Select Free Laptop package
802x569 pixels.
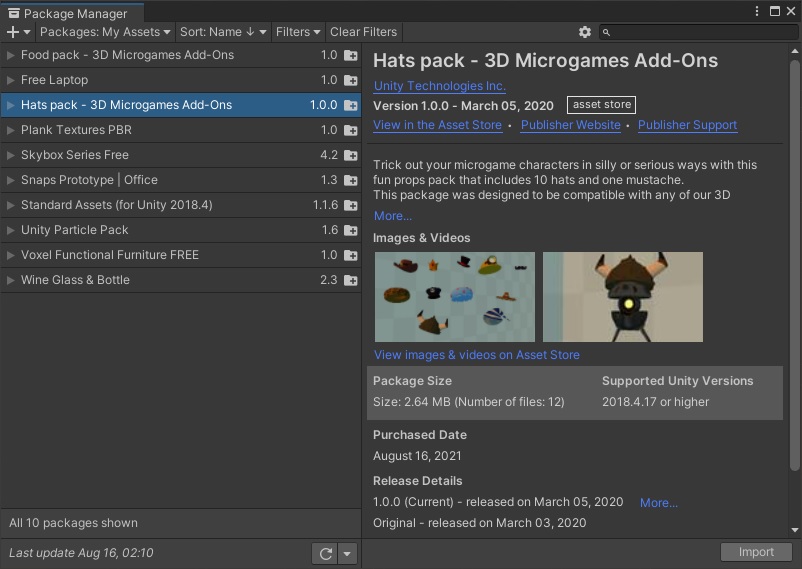point(181,80)
